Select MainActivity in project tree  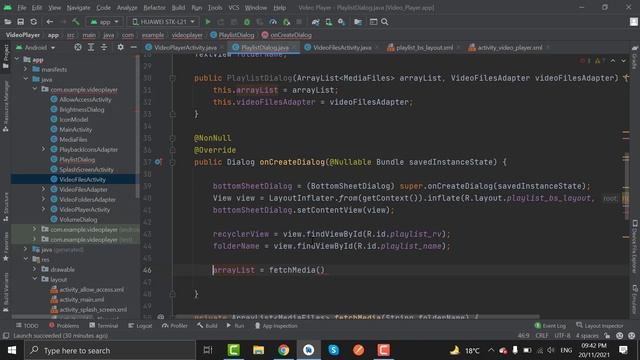pos(76,129)
